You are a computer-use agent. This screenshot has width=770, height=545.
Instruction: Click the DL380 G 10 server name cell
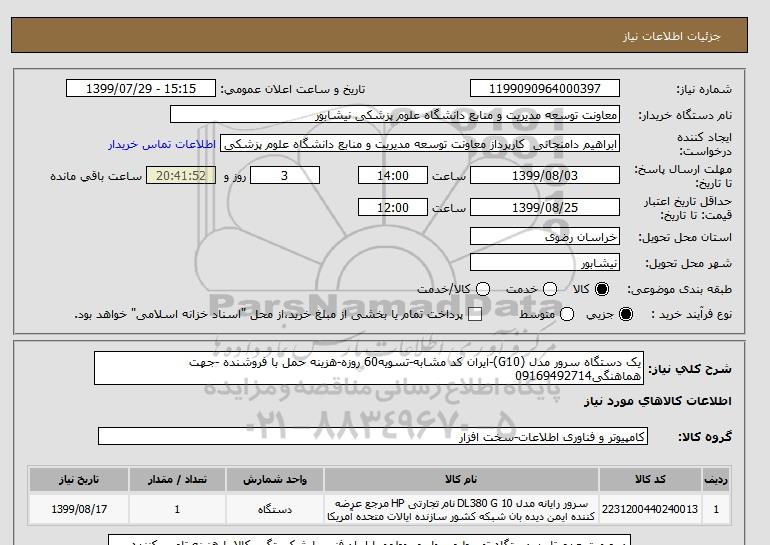click(x=461, y=510)
